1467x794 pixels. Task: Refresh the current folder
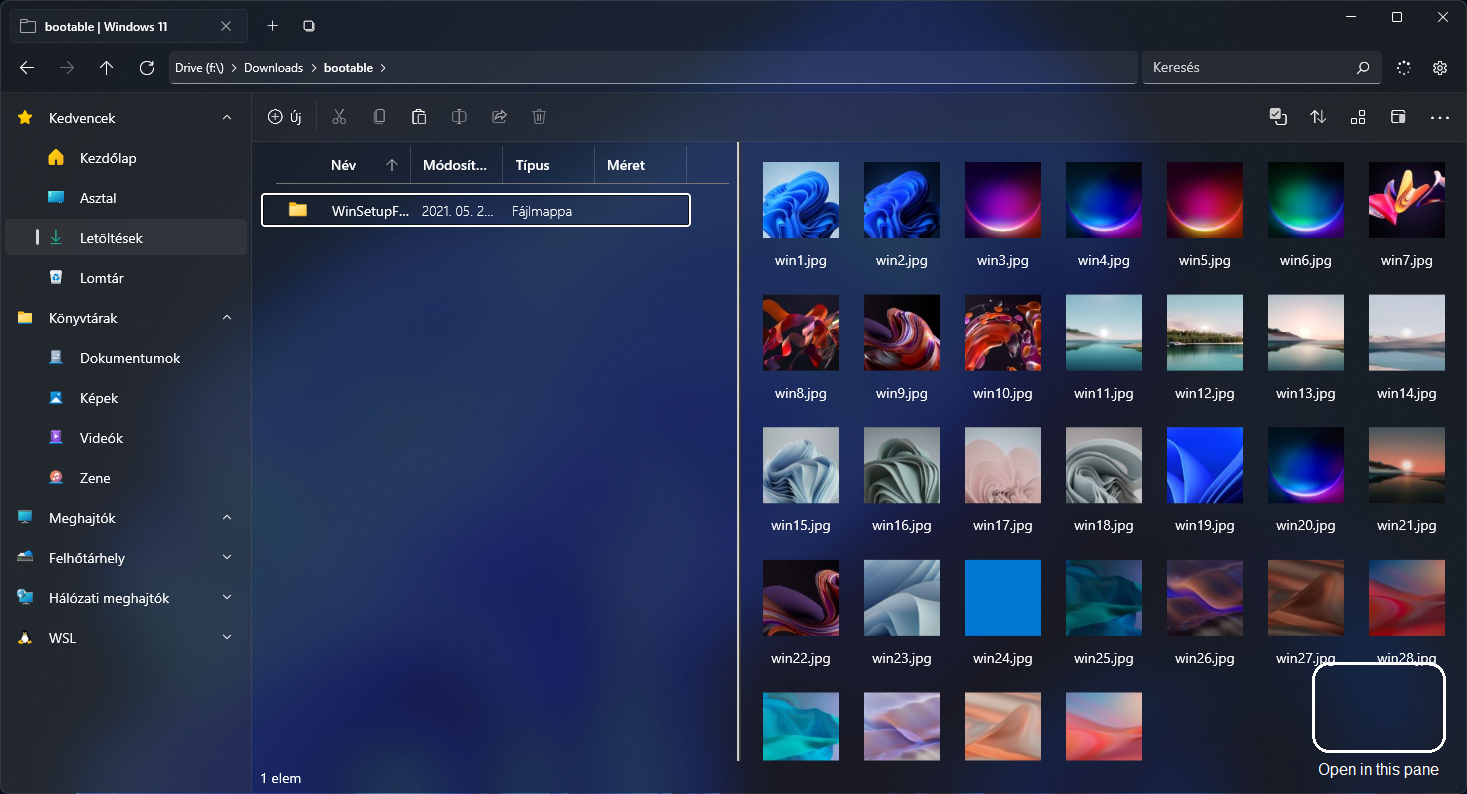[147, 68]
